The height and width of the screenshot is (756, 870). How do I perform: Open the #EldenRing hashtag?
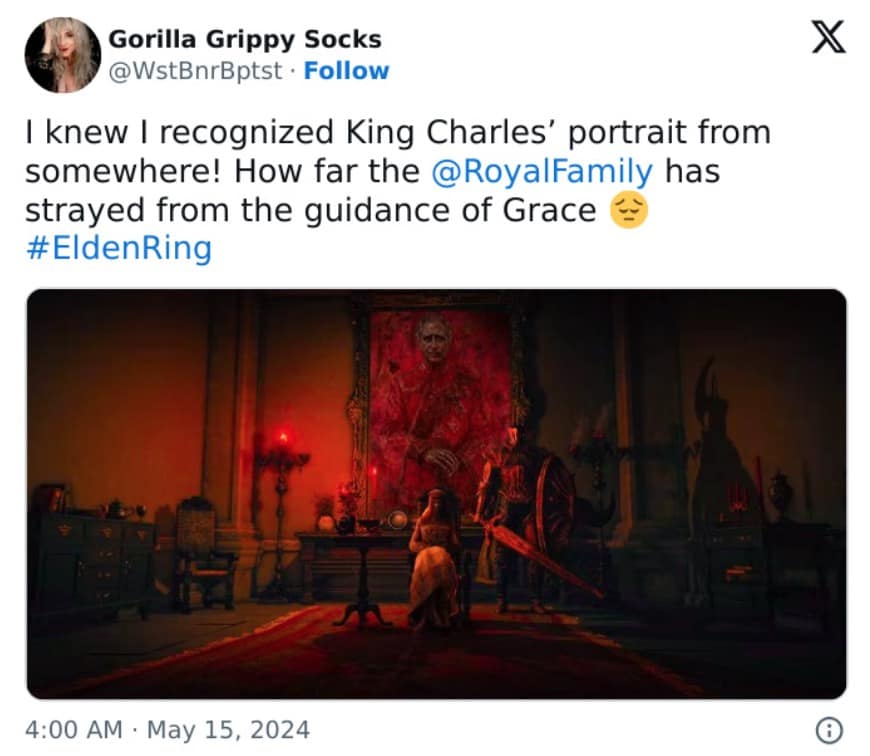(x=118, y=248)
